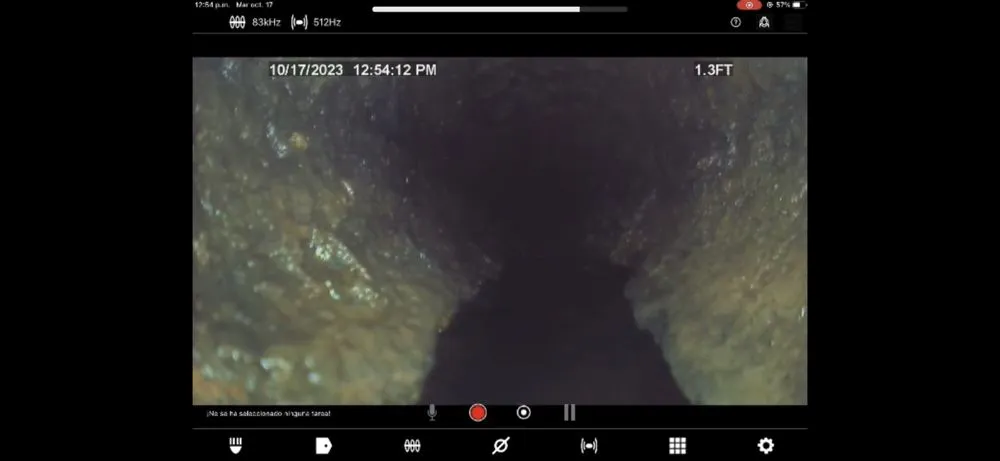This screenshot has height=461, width=1000.
Task: Adjust the camera LED light icon
Action: [236, 446]
